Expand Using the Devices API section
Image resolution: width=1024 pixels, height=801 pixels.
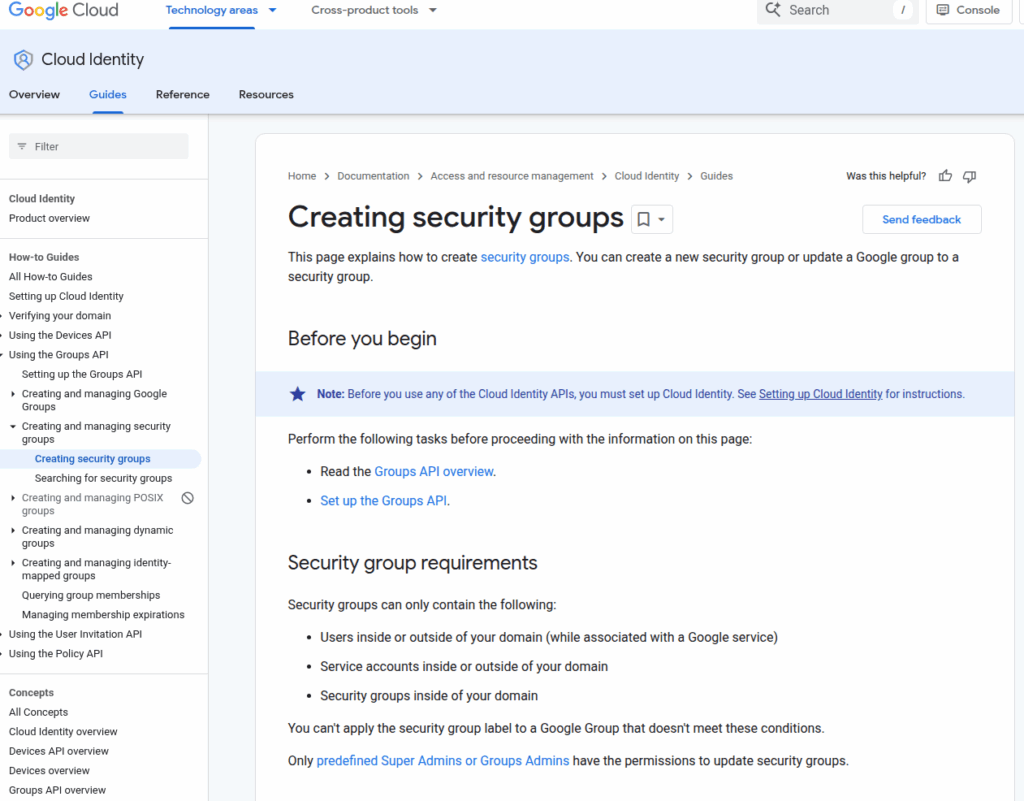(4, 336)
